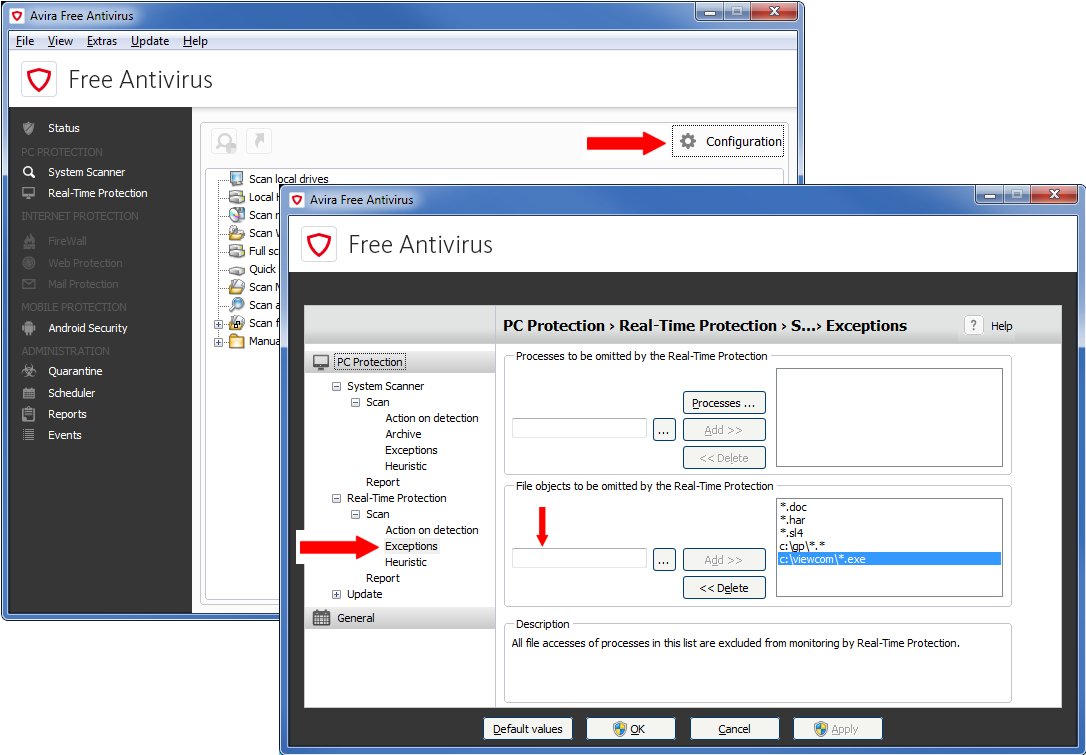Click Cancel in the configuration dialog
The width and height of the screenshot is (1086, 755).
[x=734, y=729]
